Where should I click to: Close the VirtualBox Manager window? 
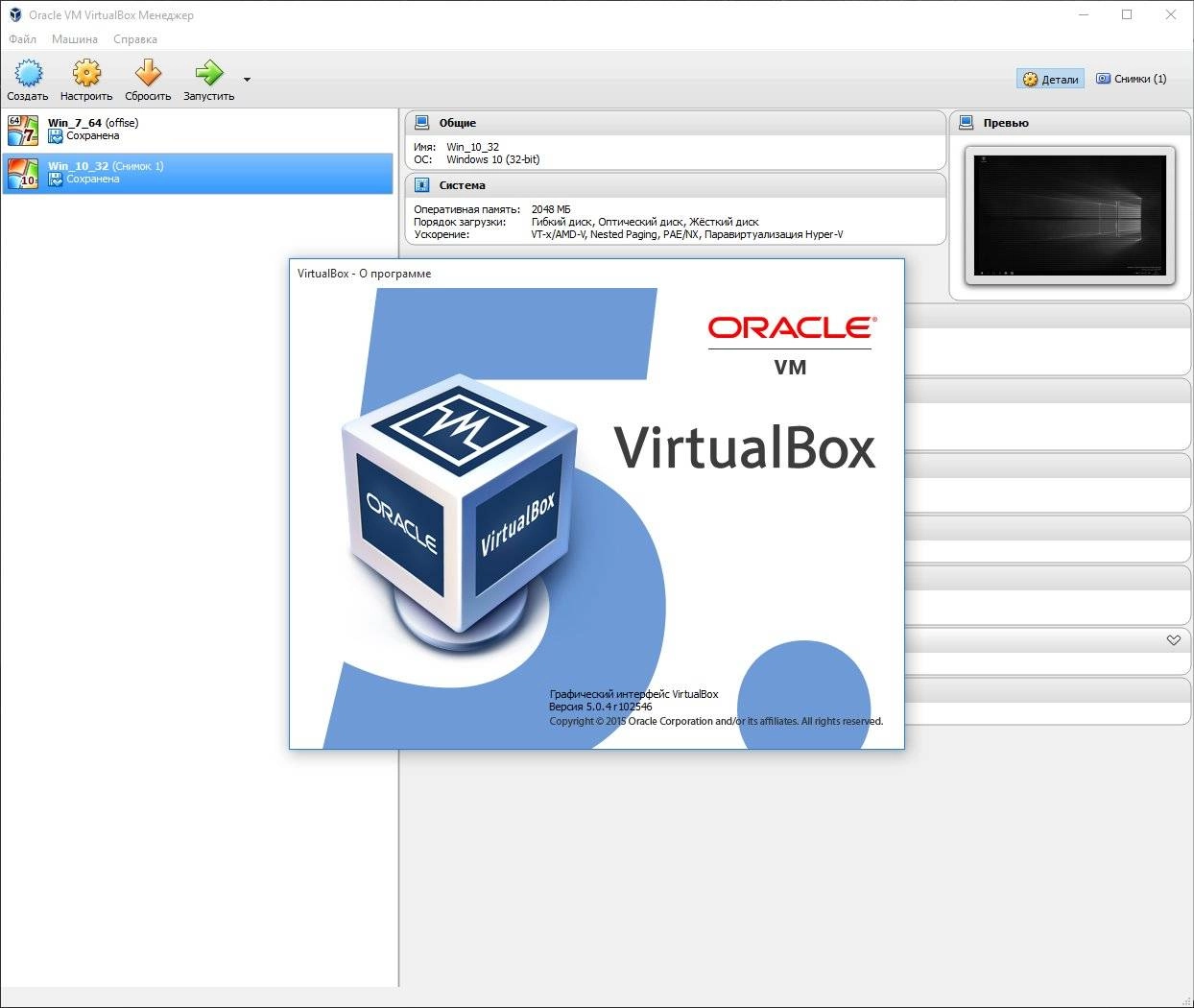[x=1171, y=14]
